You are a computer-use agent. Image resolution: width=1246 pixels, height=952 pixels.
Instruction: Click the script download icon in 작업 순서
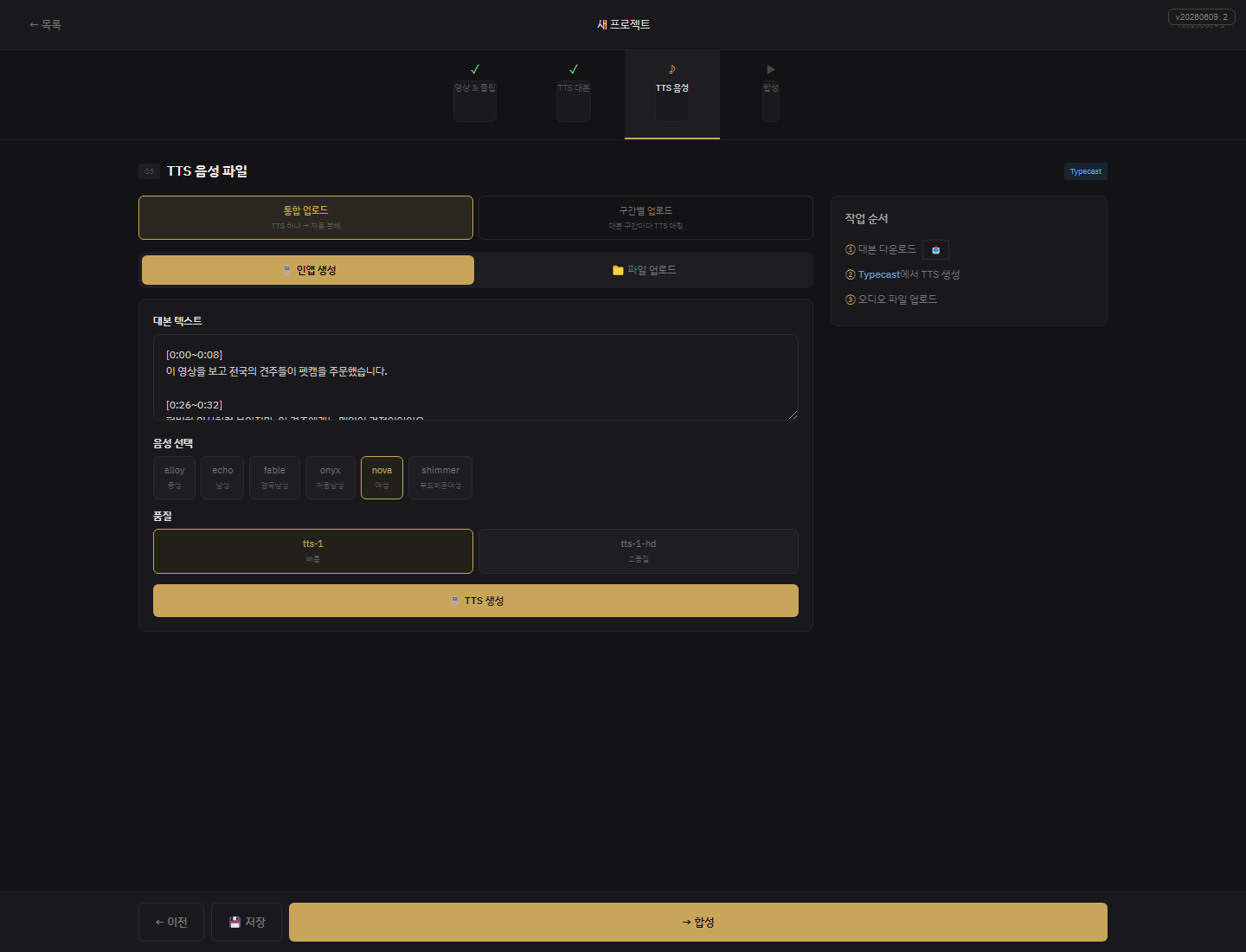tap(935, 250)
